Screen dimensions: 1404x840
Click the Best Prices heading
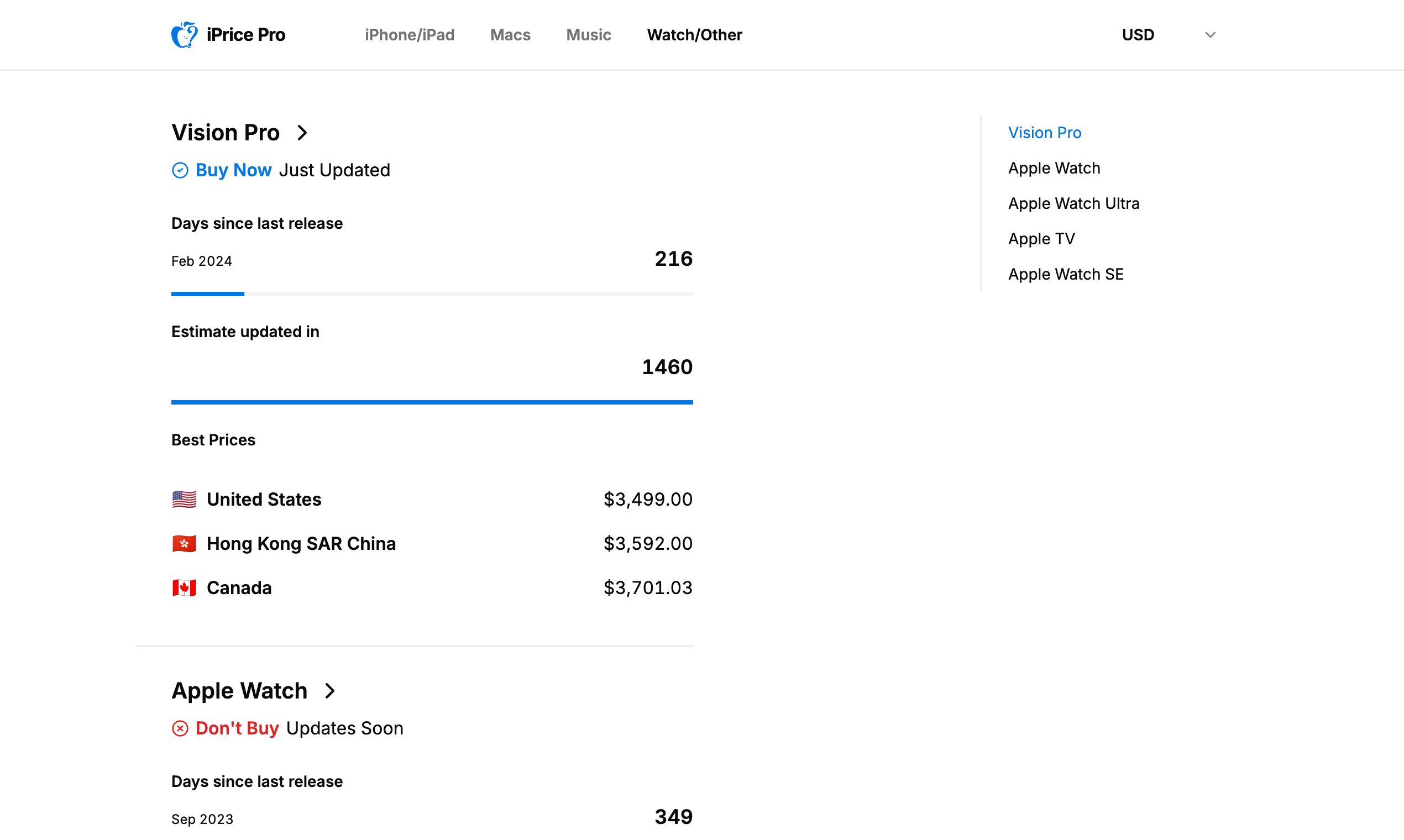coord(213,440)
